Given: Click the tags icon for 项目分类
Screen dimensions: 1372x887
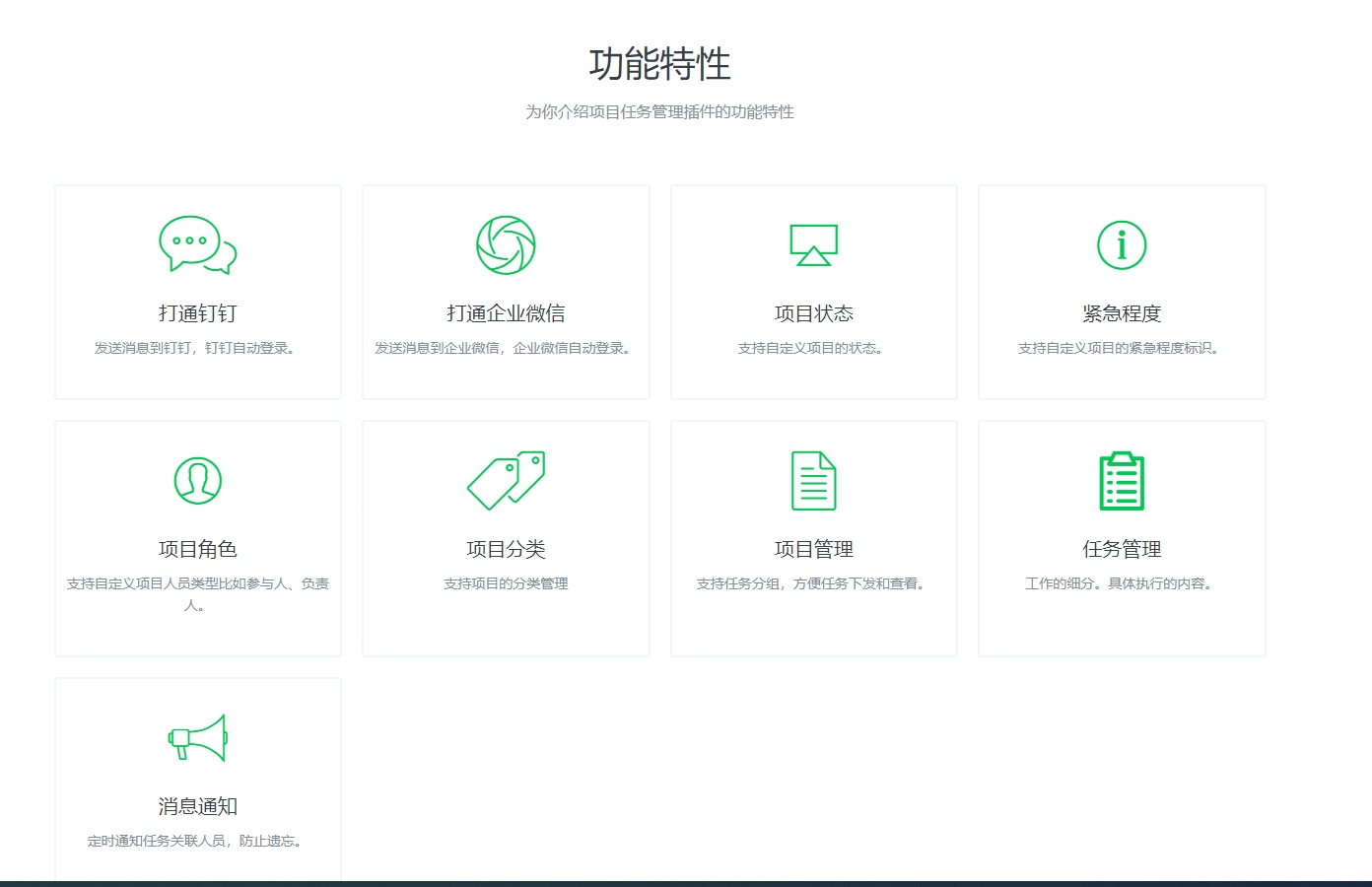Looking at the screenshot, I should tap(506, 480).
